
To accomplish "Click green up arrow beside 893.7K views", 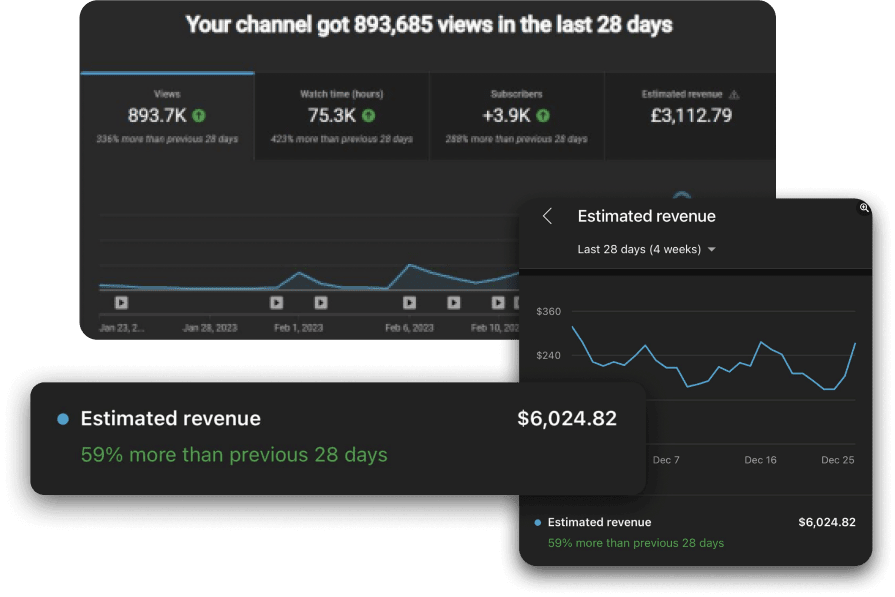I will click(200, 116).
